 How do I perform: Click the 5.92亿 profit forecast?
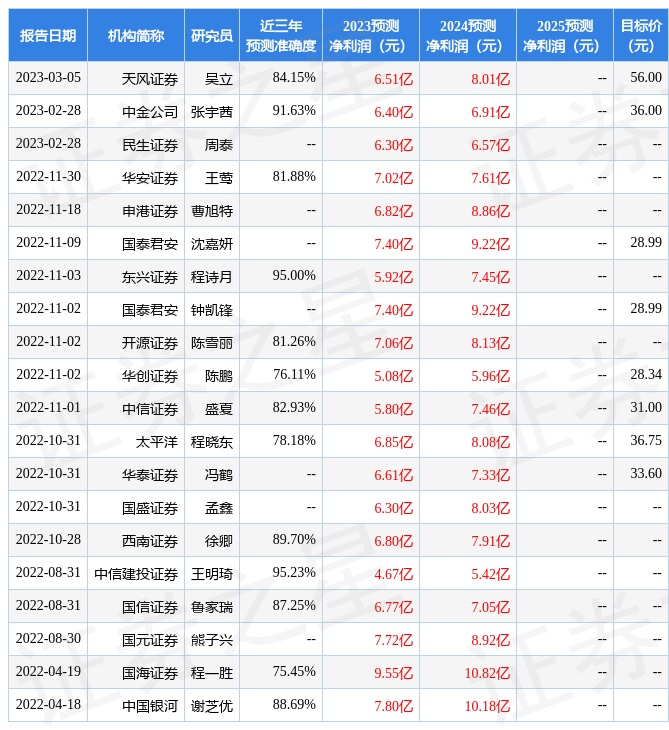pyautogui.click(x=393, y=277)
